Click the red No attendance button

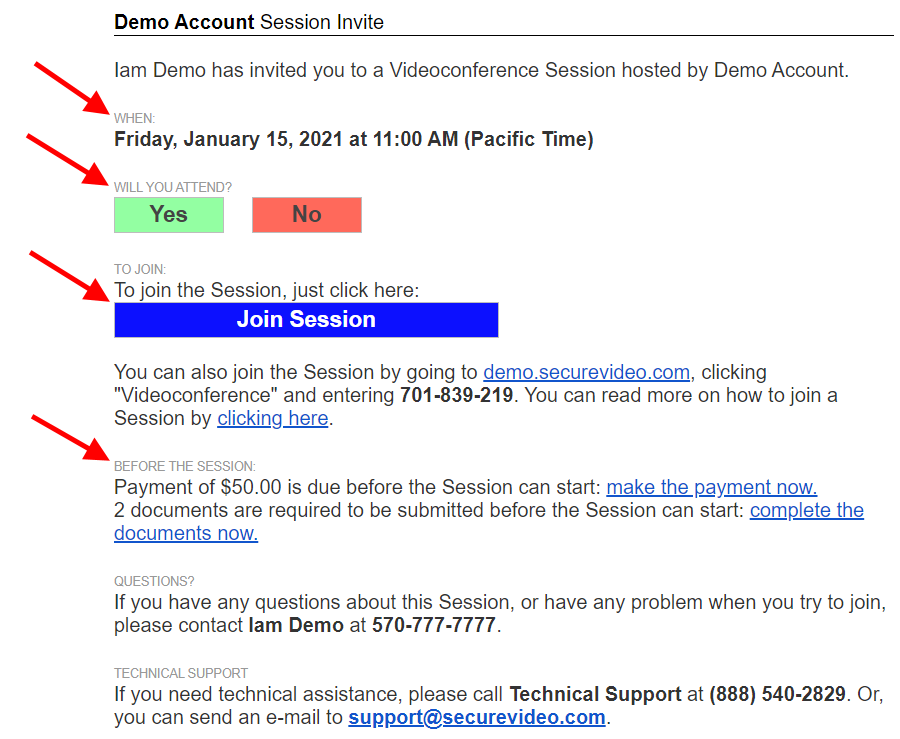point(306,215)
